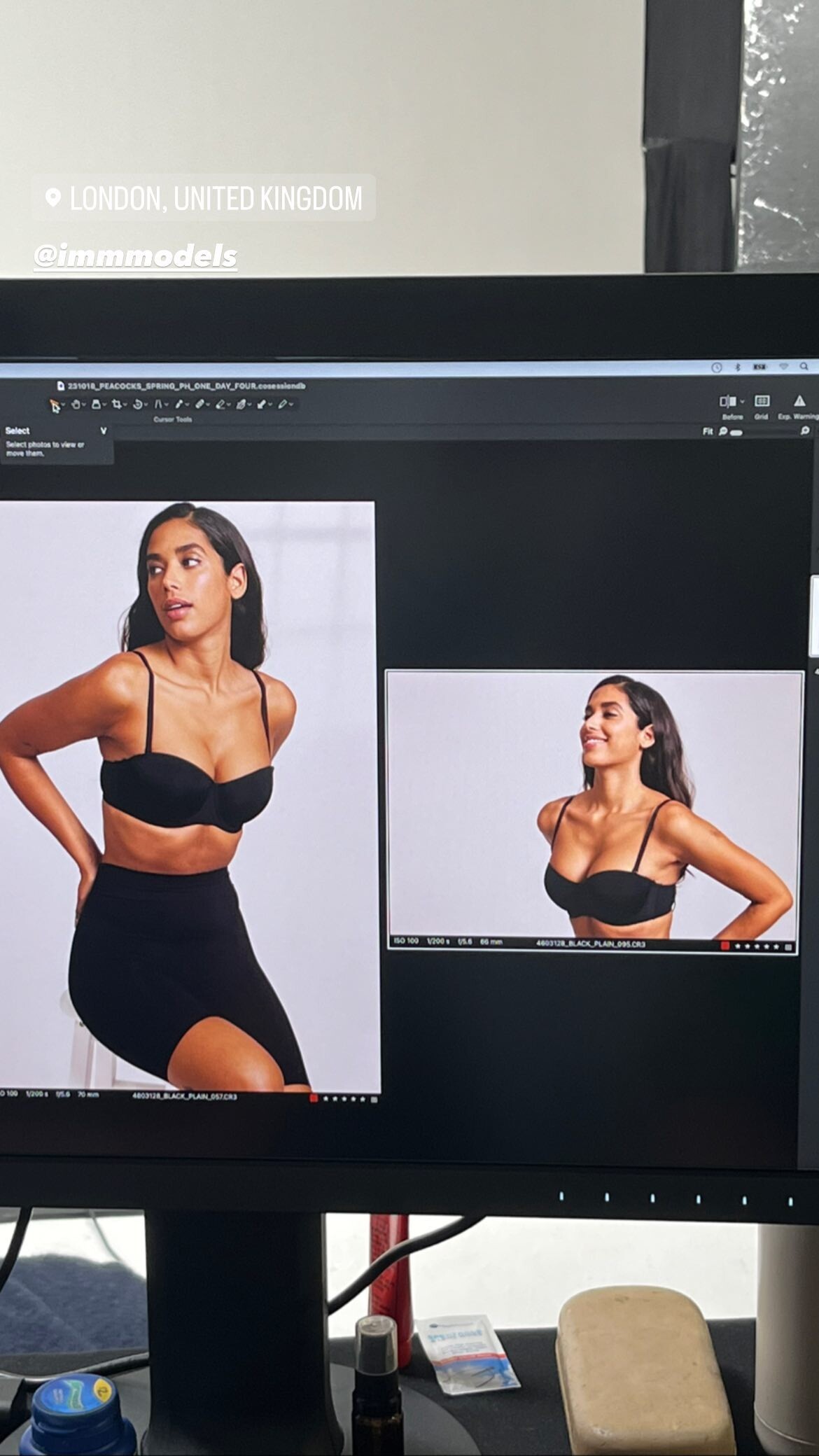Click the apply adjustments arrow tool
The width and height of the screenshot is (819, 1456).
tap(261, 404)
